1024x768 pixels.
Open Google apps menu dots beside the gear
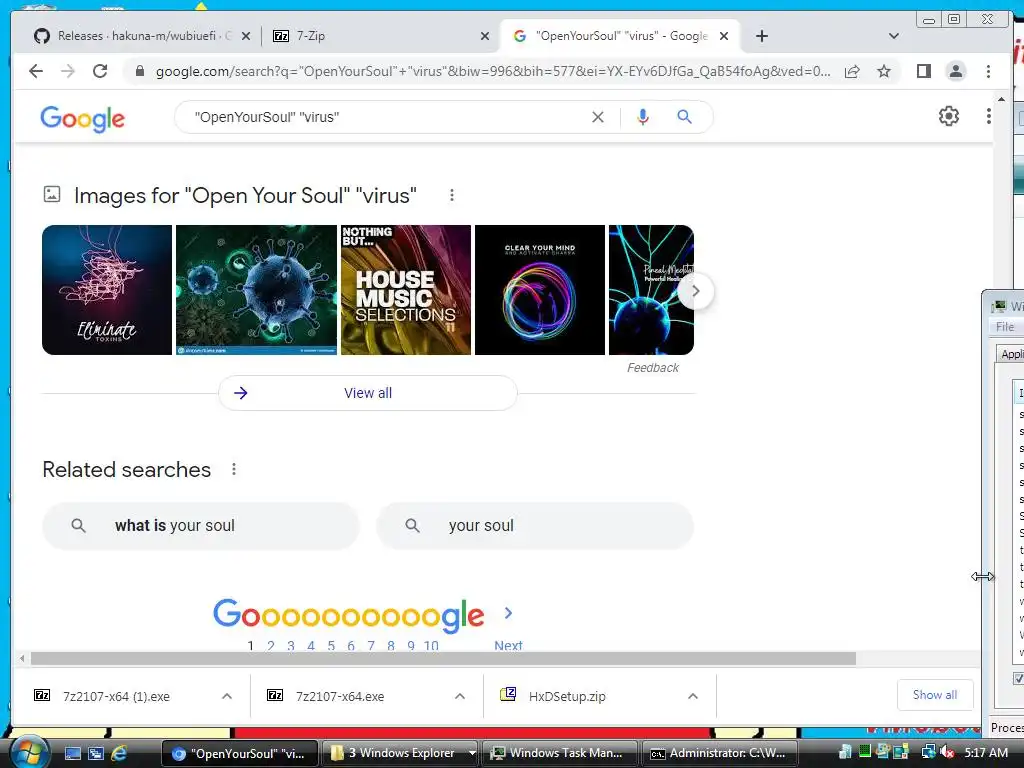coord(988,116)
